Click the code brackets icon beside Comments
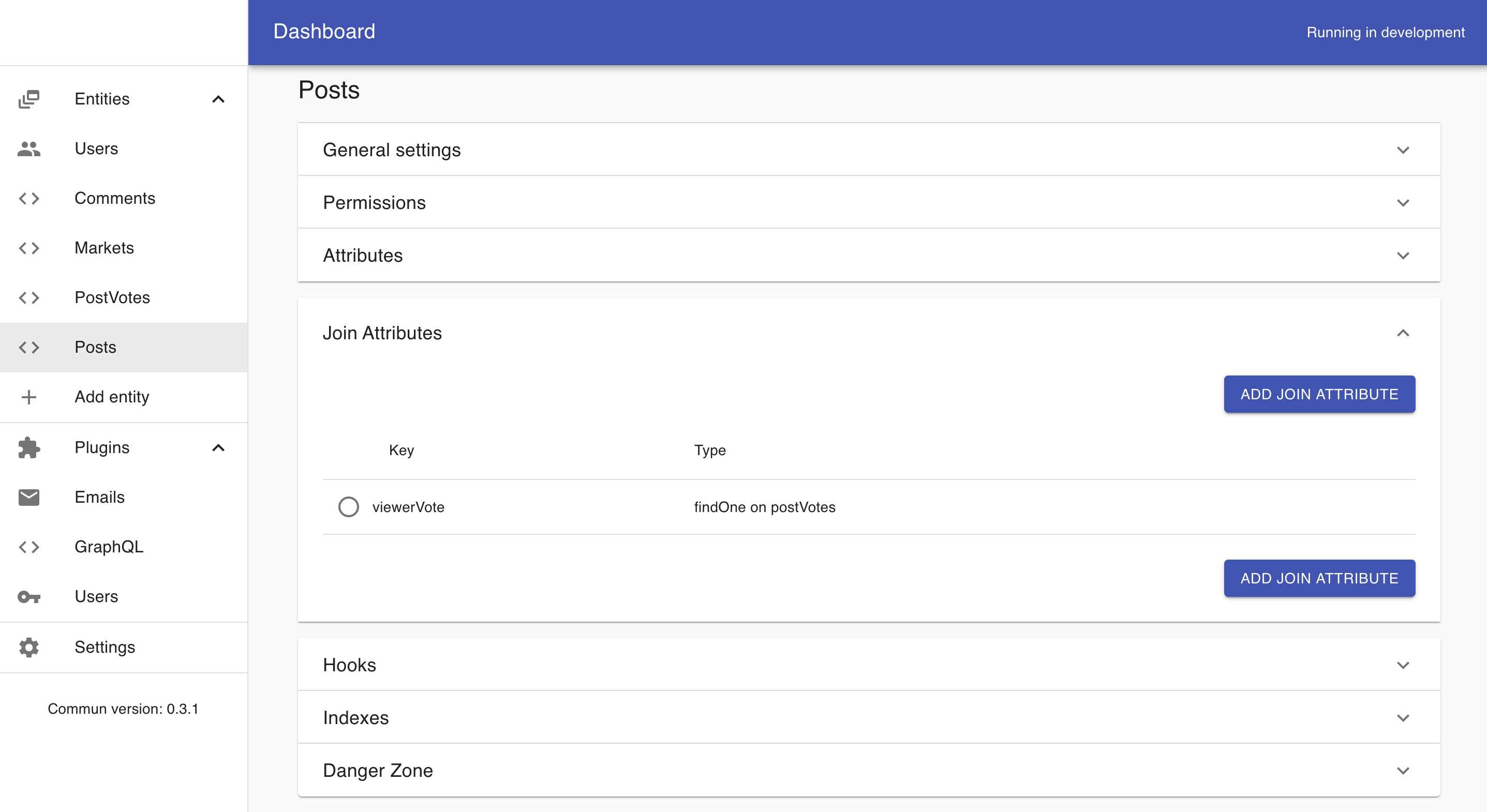The height and width of the screenshot is (812, 1487). click(29, 199)
